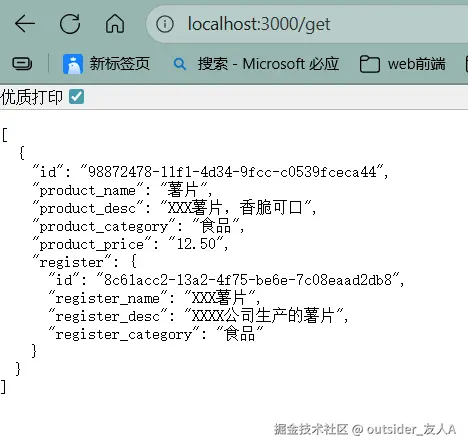View site information icon in address bar
This screenshot has width=468, height=448.
pyautogui.click(x=165, y=24)
